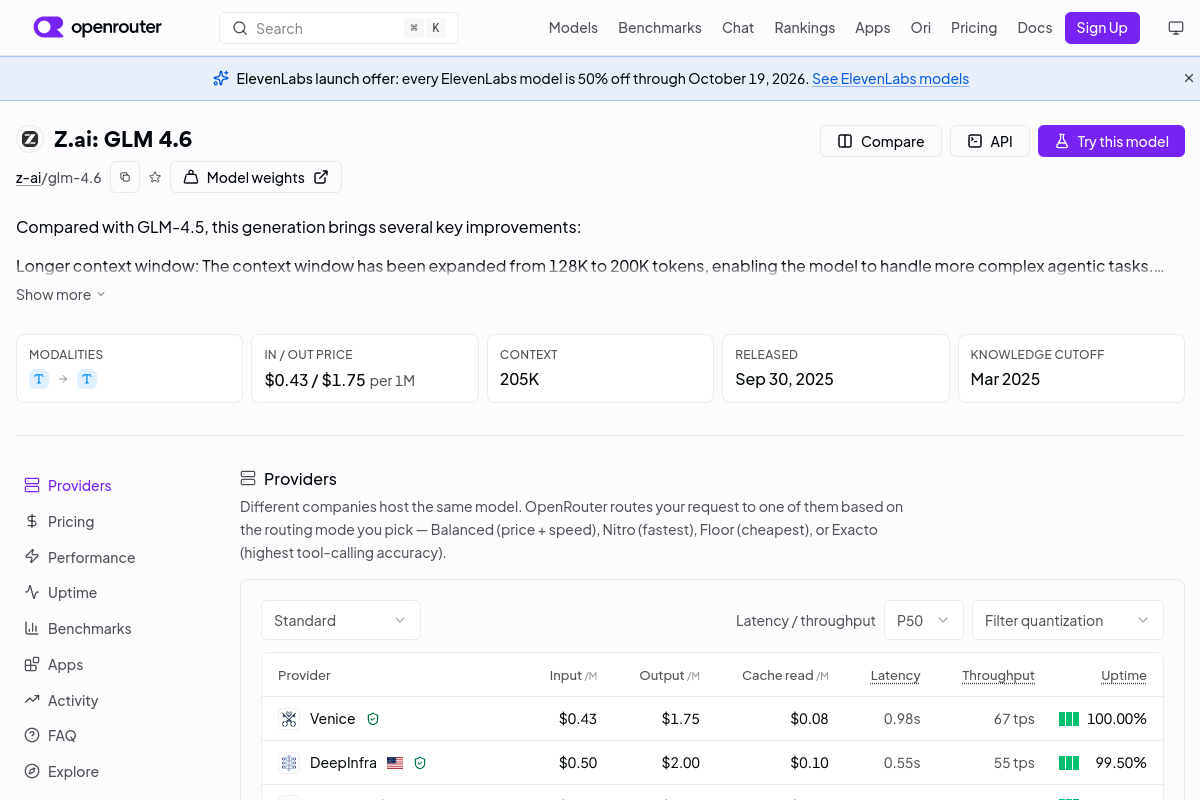The width and height of the screenshot is (1200, 800).
Task: Star the GLM 4.6 model
Action: 155,177
